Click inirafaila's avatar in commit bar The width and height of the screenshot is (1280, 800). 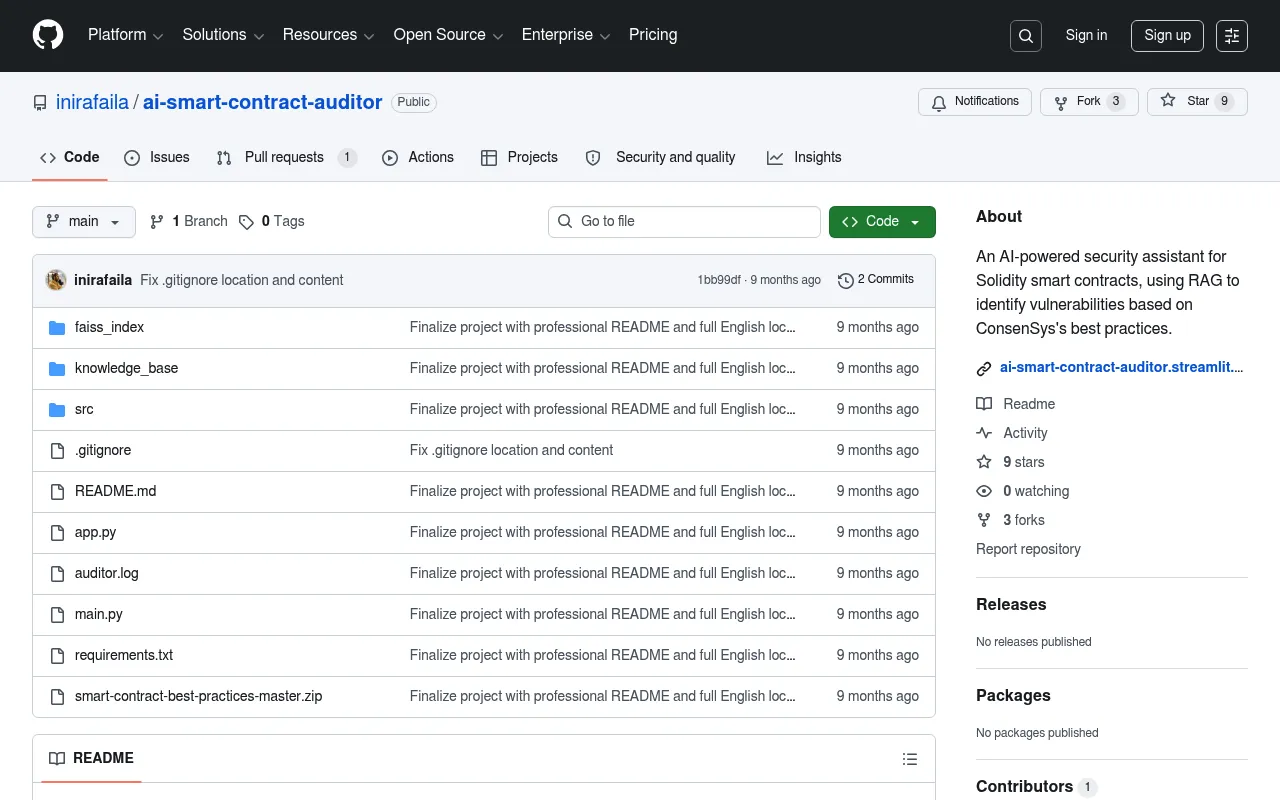point(56,280)
